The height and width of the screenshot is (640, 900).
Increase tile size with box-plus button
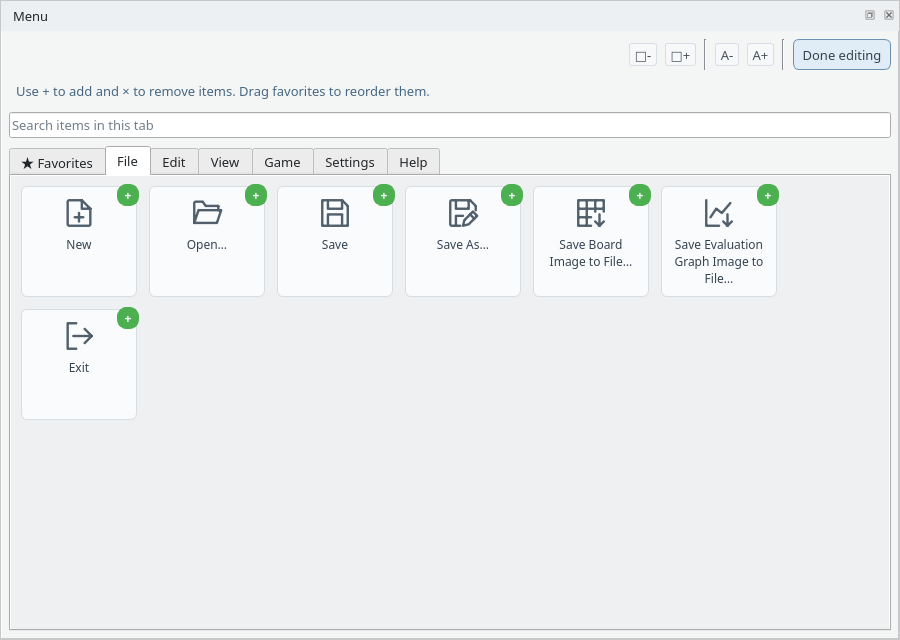click(x=680, y=55)
